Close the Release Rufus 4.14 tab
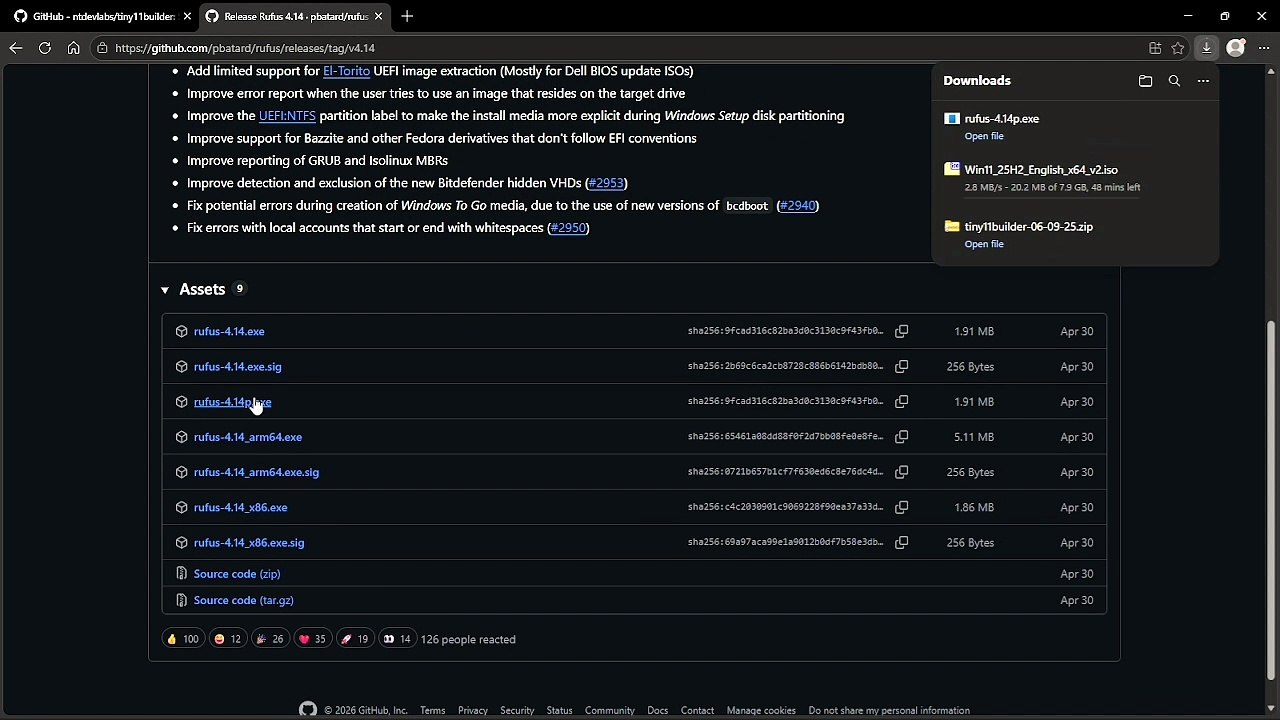 tap(378, 16)
